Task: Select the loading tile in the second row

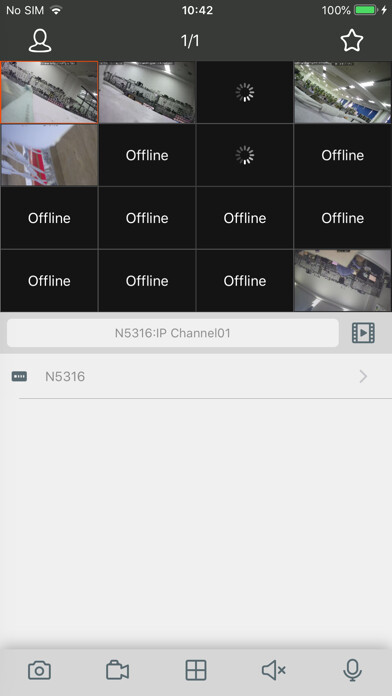Action: click(x=245, y=155)
